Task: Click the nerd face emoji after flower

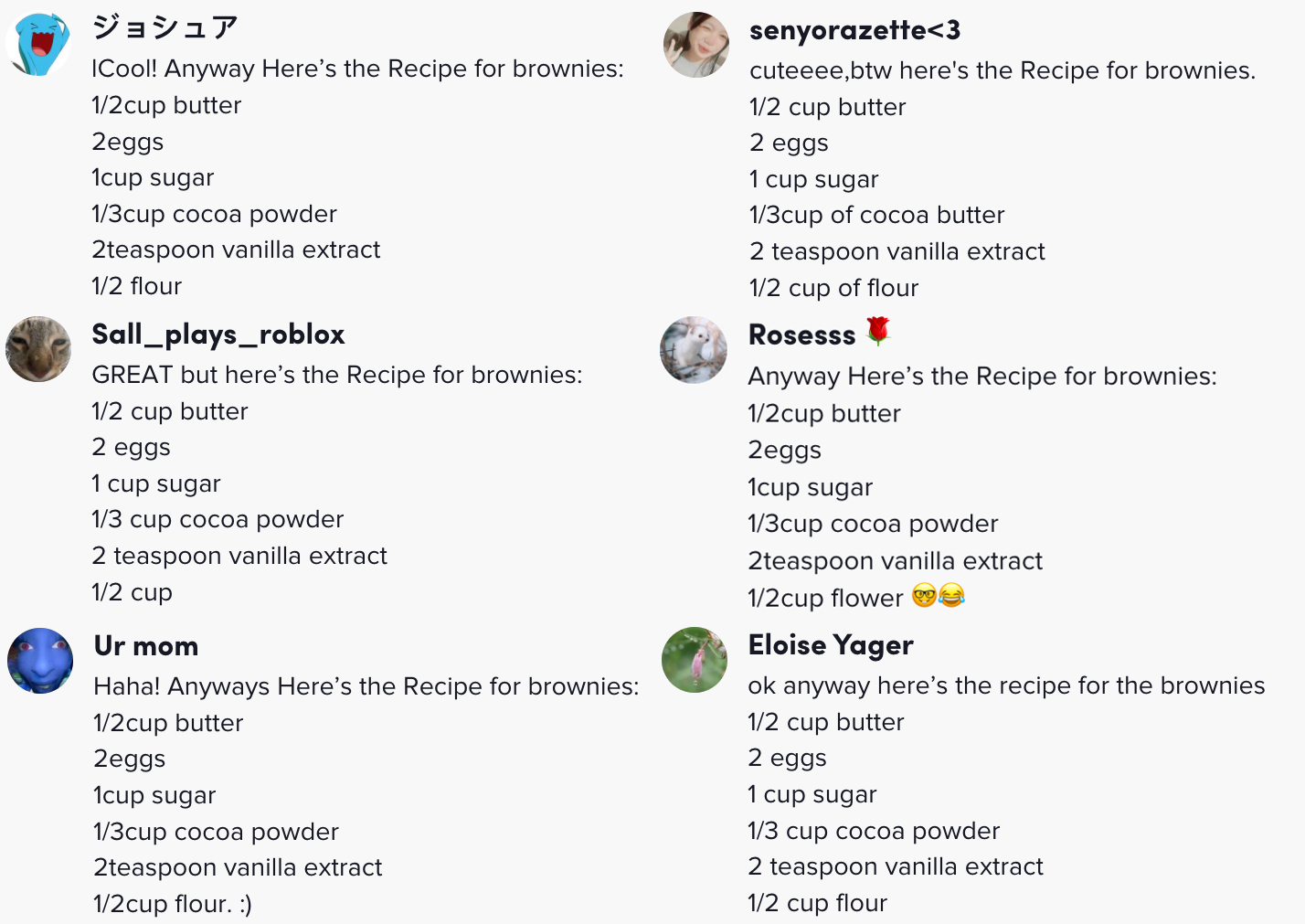Action: pos(925,596)
